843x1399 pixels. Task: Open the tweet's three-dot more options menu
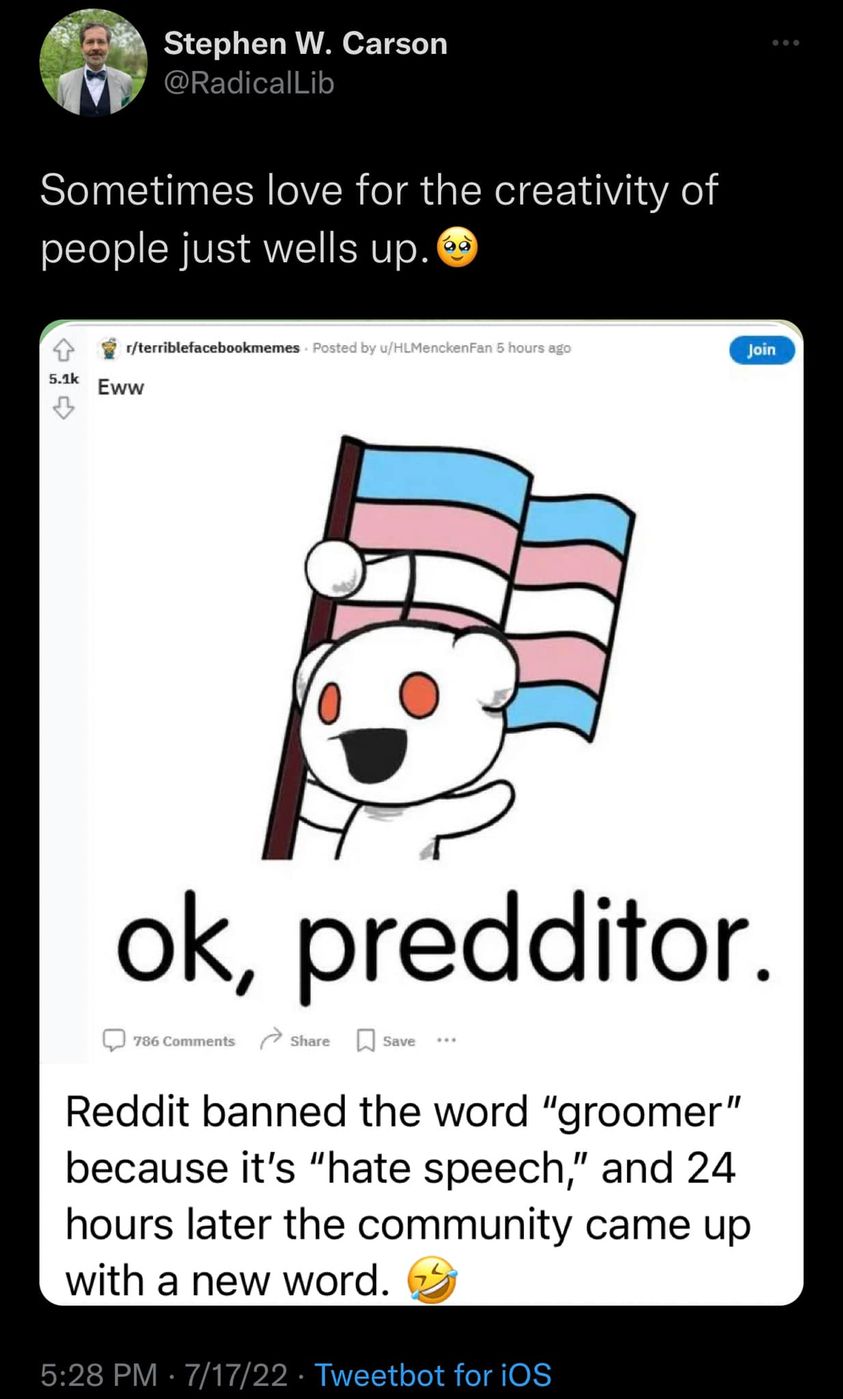pos(786,43)
